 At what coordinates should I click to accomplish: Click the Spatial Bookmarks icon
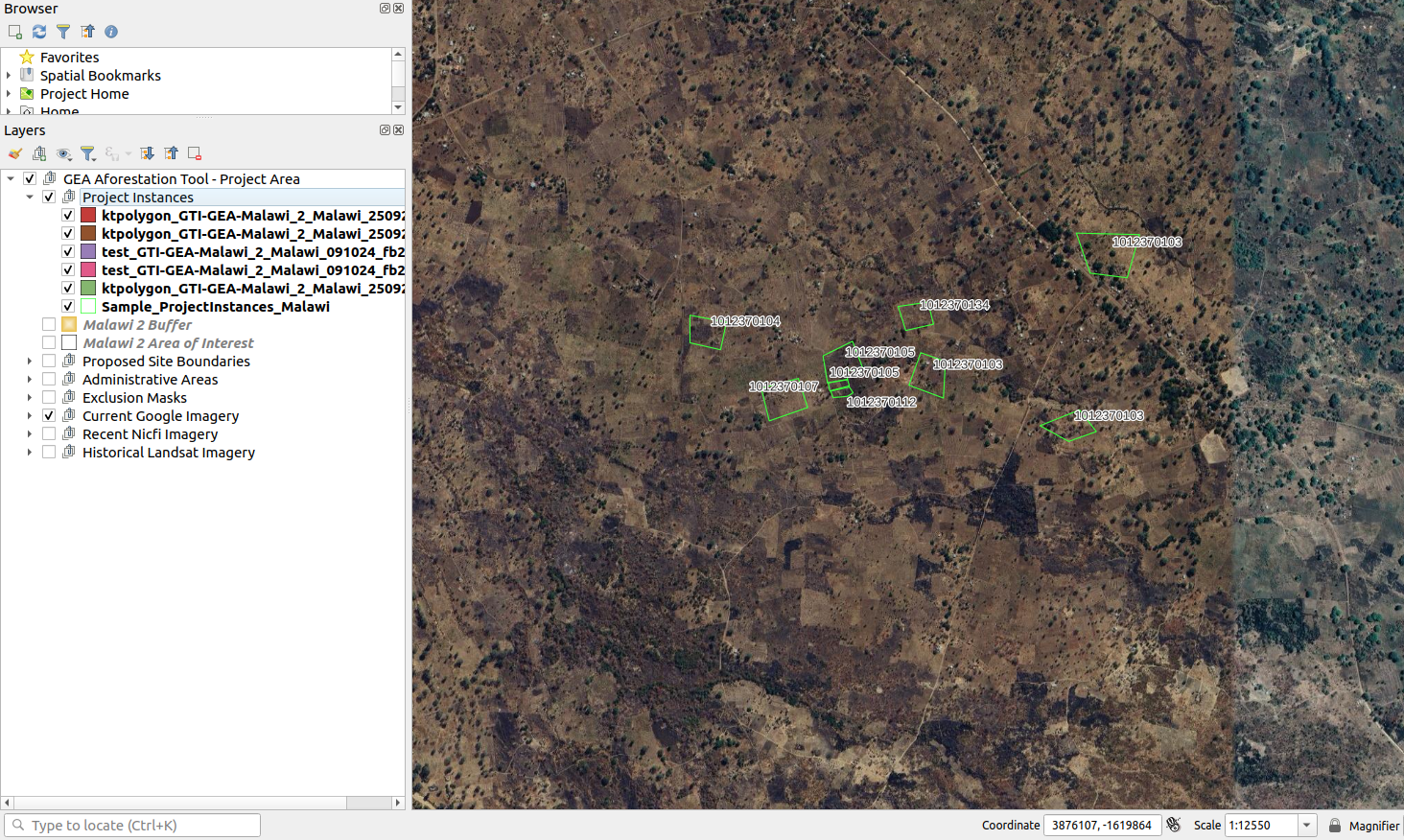pyautogui.click(x=27, y=75)
